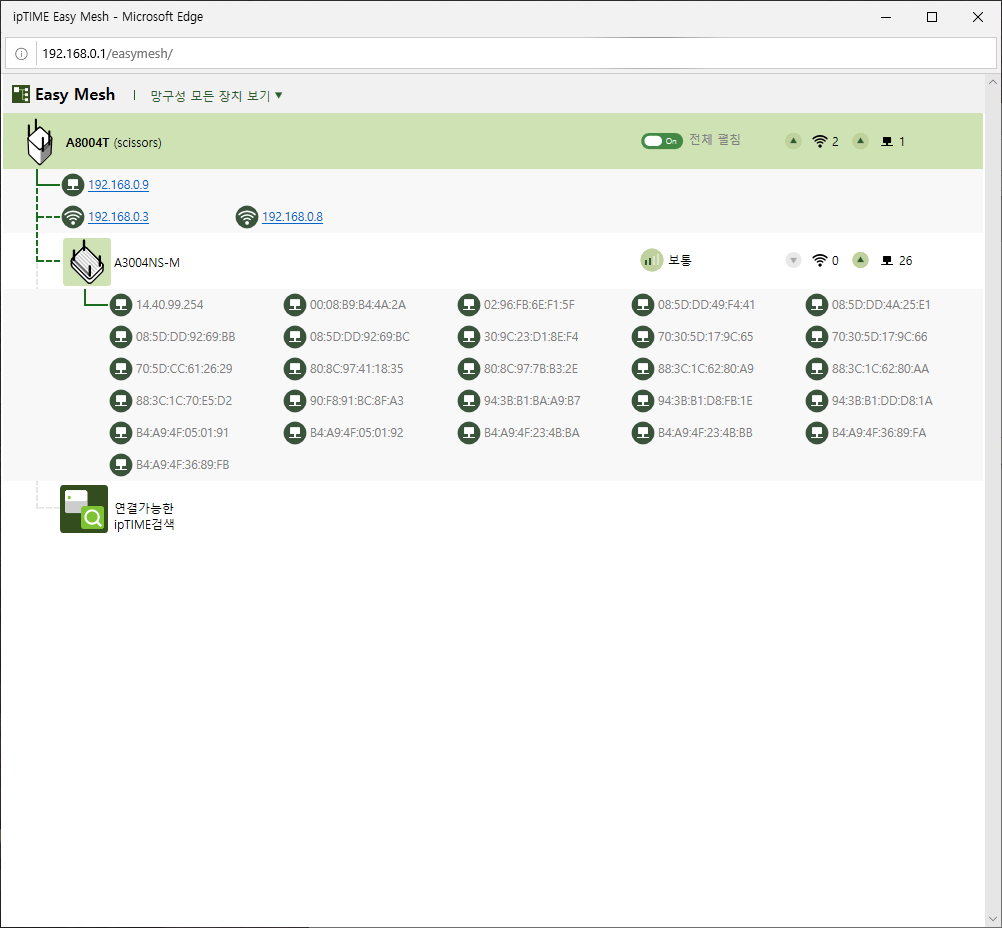Click MAC address 70:30:5D:17:9C:65
Screen dimensions: 1002x928
705,337
